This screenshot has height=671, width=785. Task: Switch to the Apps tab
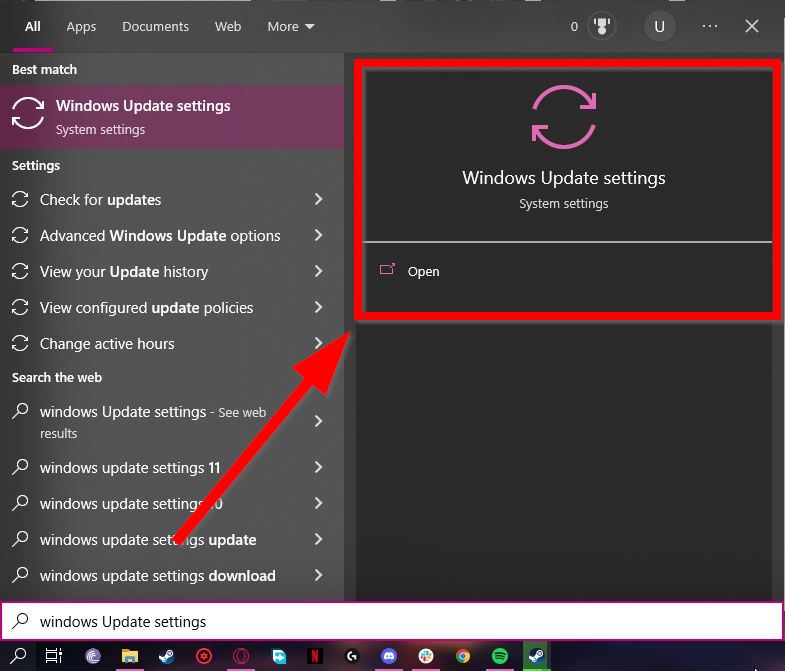coord(81,27)
